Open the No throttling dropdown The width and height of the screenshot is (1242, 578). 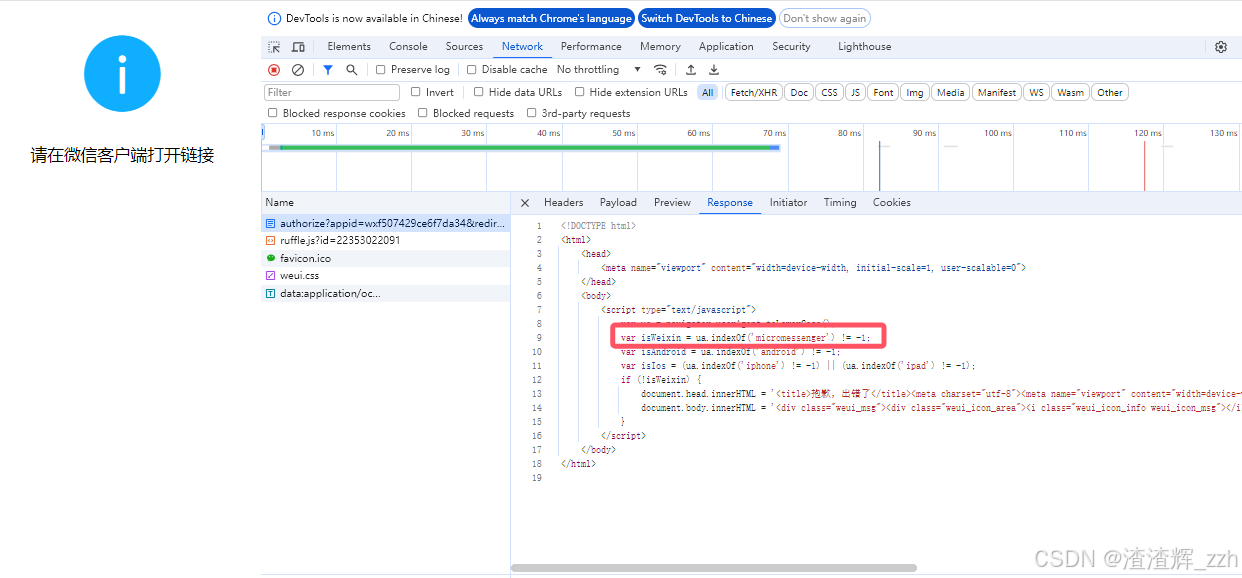point(599,70)
